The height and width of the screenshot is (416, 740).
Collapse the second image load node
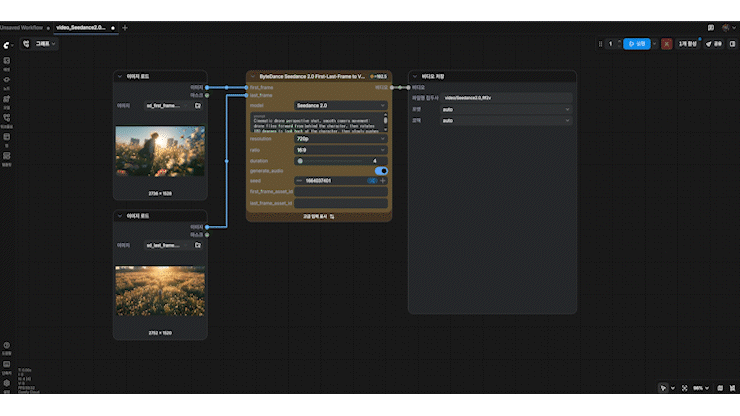(x=120, y=216)
